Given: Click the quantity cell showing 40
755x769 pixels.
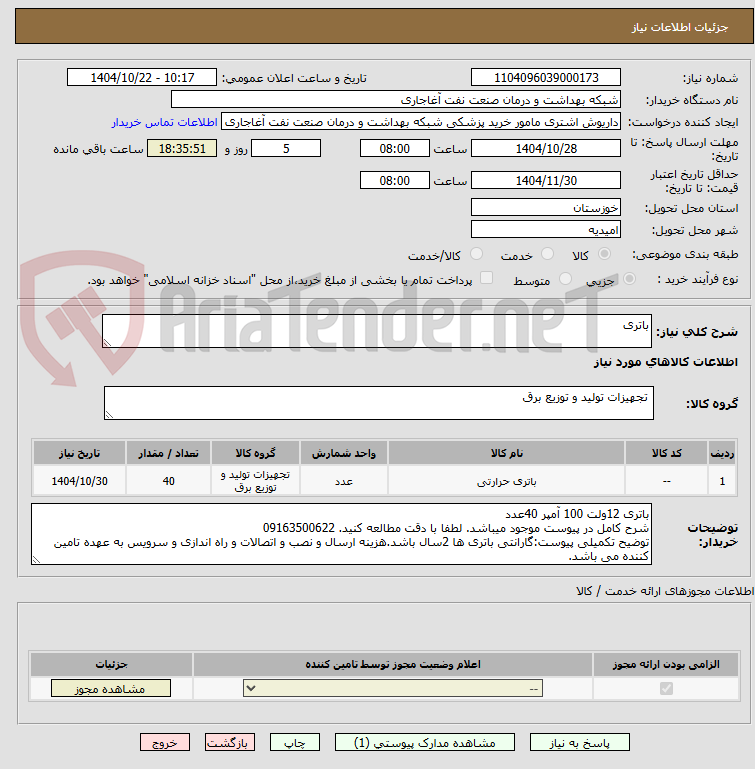Looking at the screenshot, I should (168, 481).
